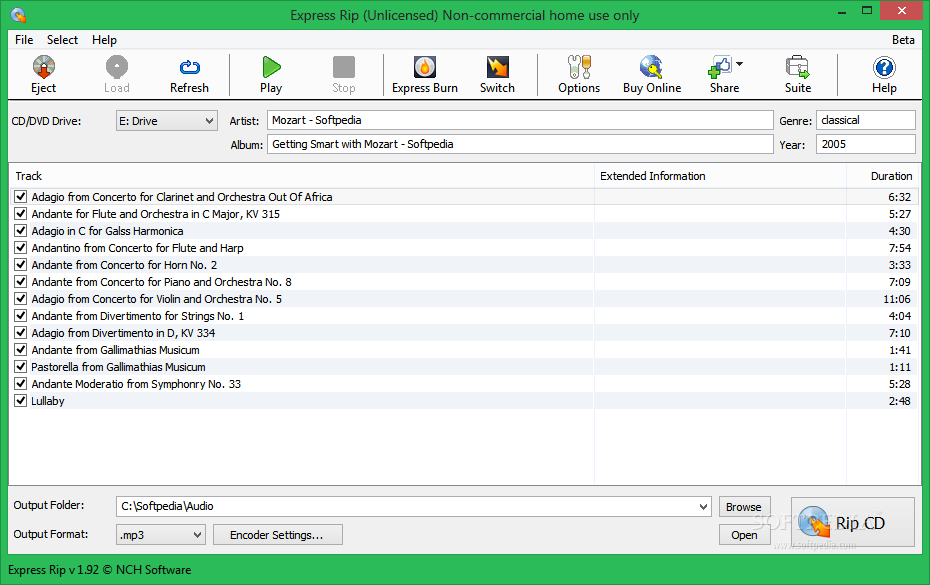Screen dimensions: 930x585
Task: Start ripping with Rip CD button
Action: tap(852, 523)
